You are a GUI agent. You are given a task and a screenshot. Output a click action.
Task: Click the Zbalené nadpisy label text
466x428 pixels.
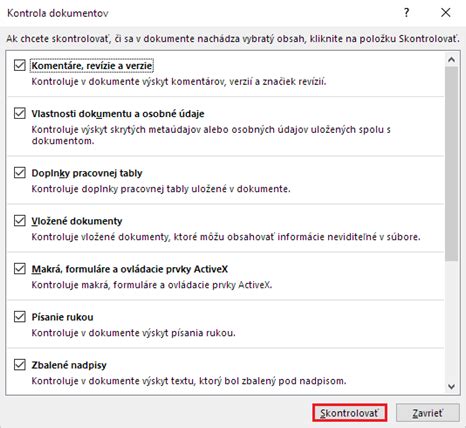click(69, 365)
